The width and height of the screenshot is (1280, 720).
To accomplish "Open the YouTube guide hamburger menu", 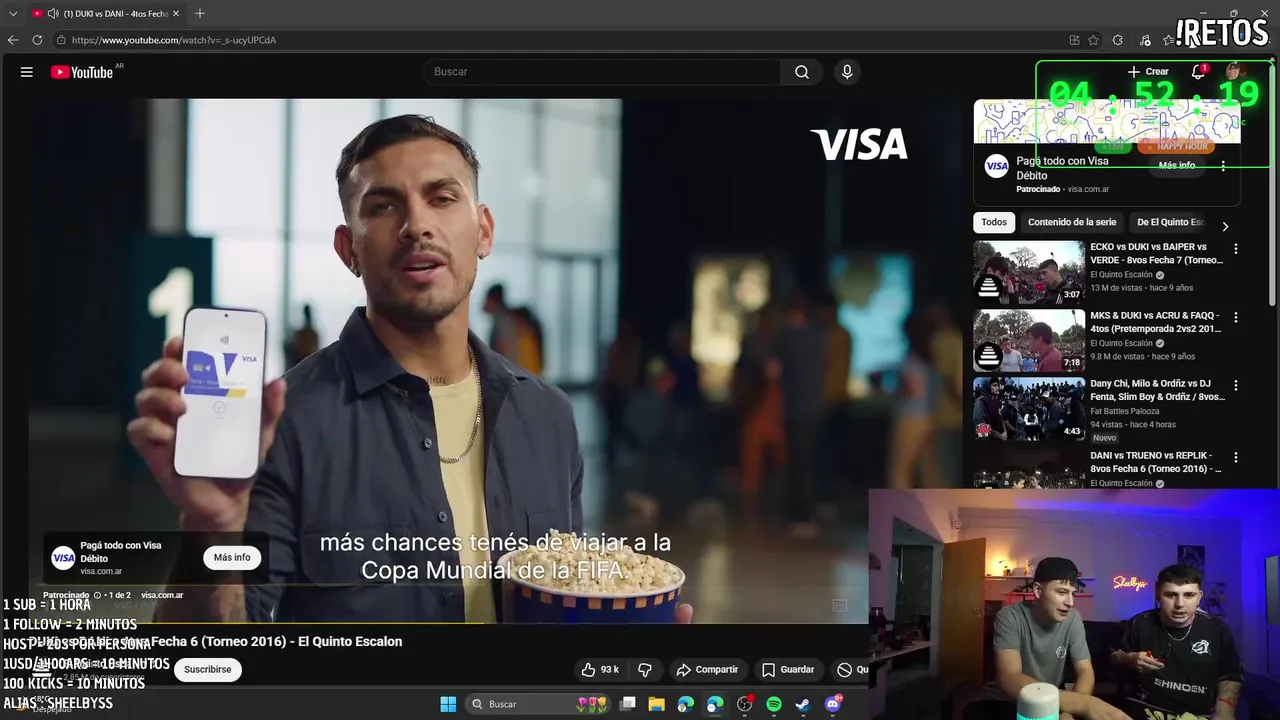I will tap(27, 72).
